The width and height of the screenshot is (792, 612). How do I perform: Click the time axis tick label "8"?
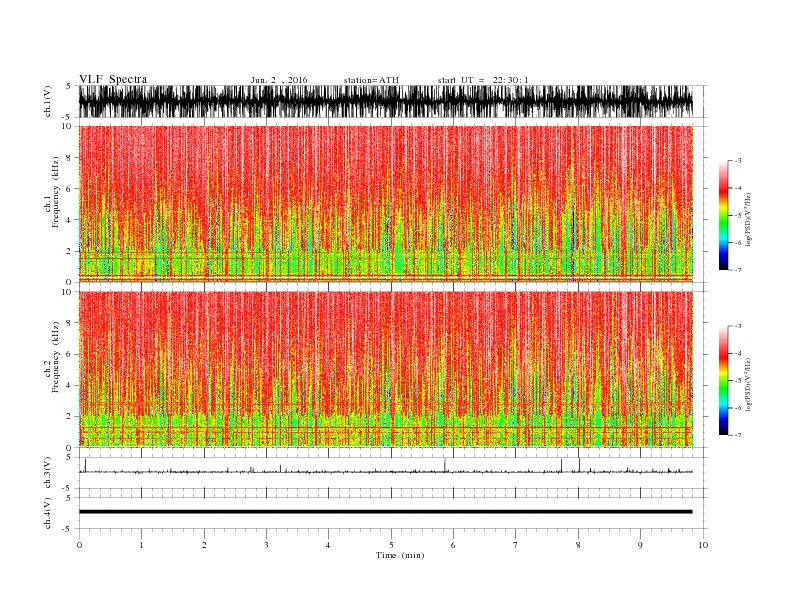click(578, 545)
